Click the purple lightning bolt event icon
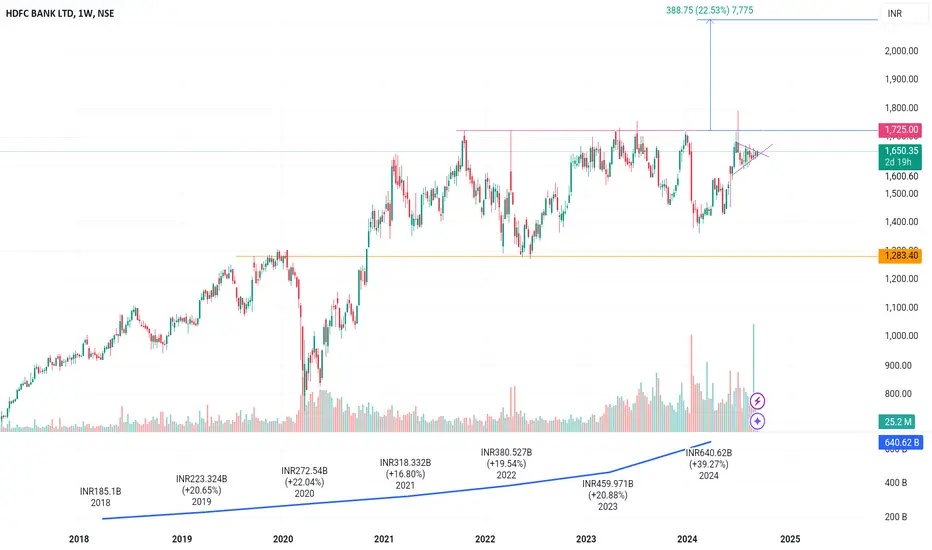The height and width of the screenshot is (550, 932). click(x=757, y=401)
